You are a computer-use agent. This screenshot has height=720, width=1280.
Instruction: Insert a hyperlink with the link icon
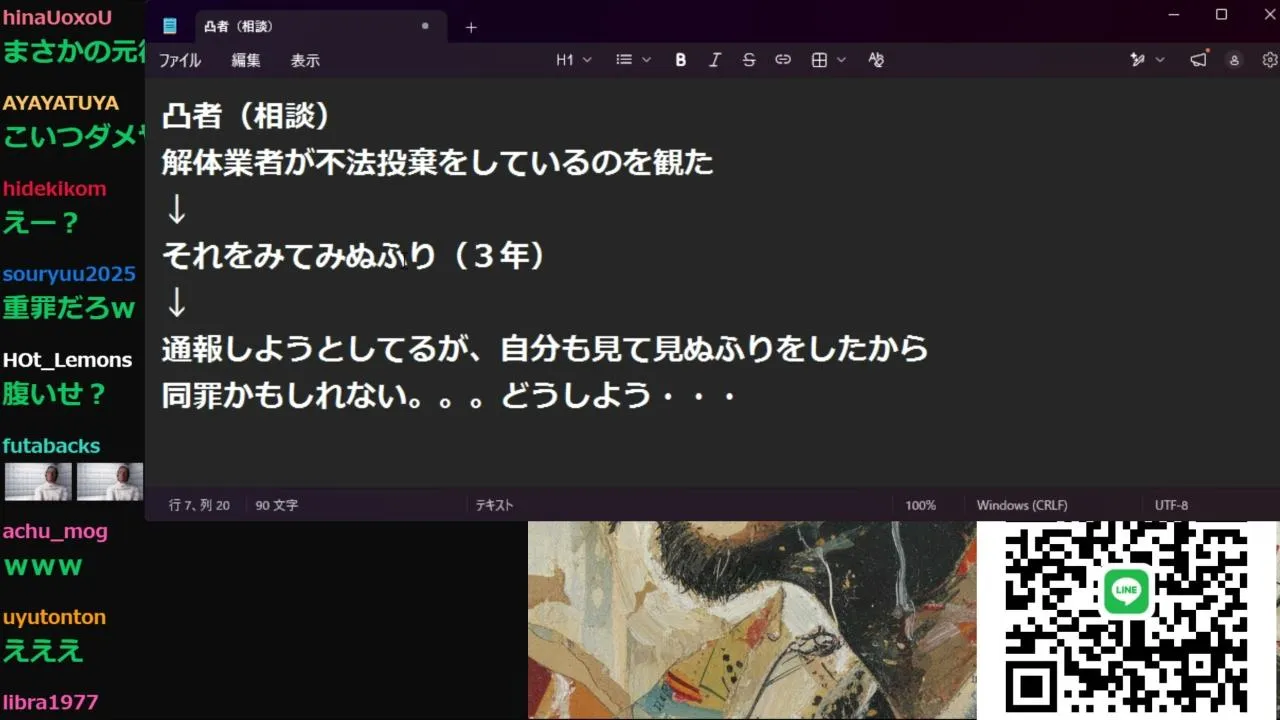coord(783,60)
